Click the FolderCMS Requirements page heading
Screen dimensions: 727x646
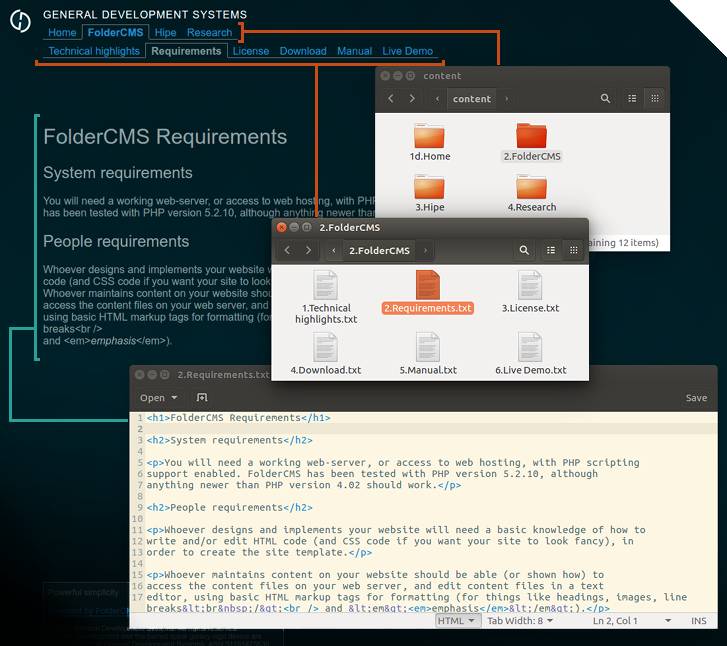[165, 137]
